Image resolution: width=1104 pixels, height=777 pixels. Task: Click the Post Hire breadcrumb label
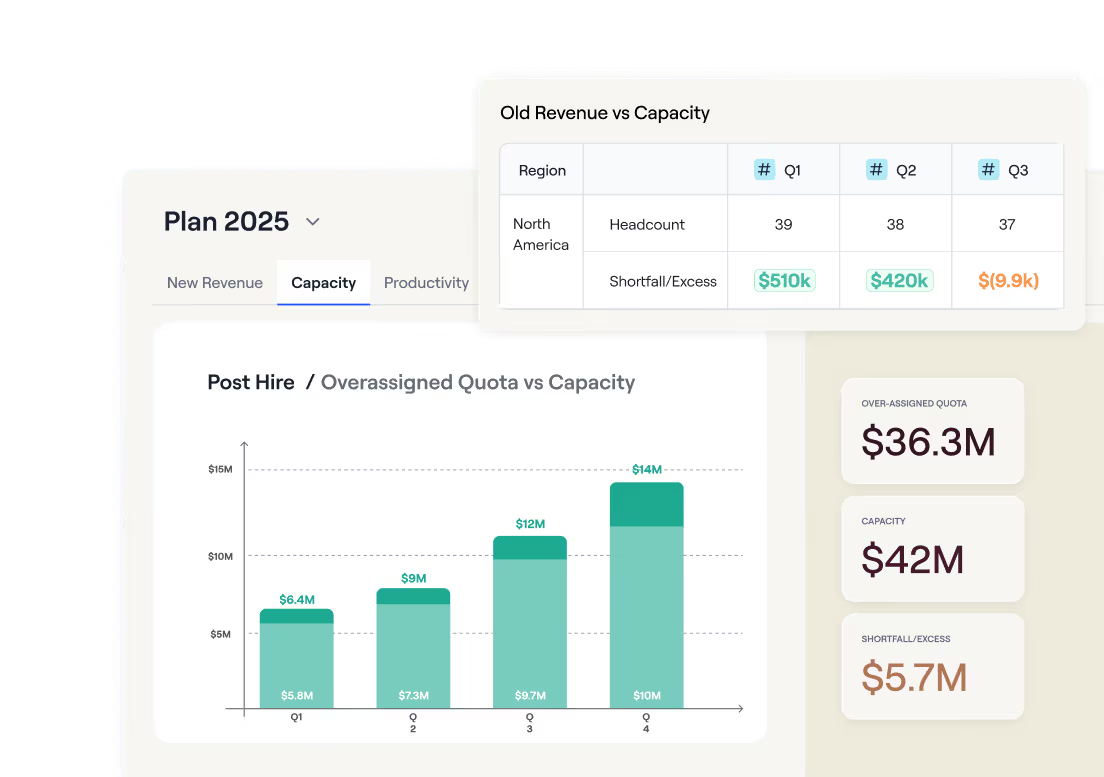click(x=251, y=382)
